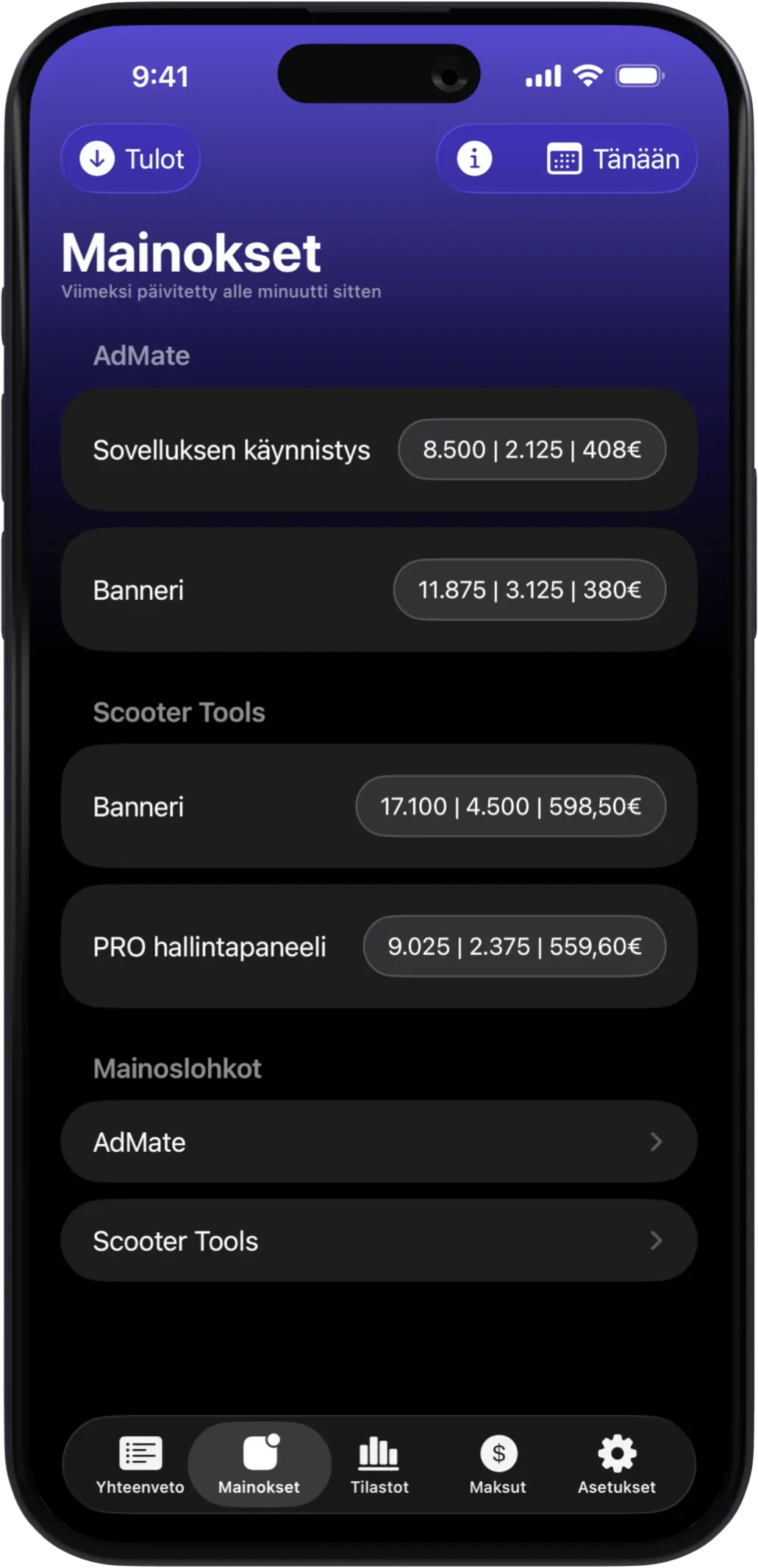Tap the Mainokset page title

point(191,253)
